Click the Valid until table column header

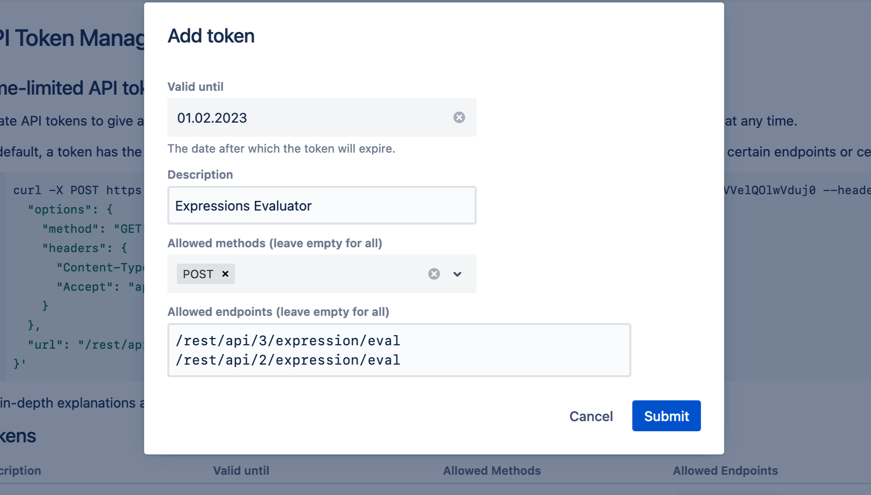point(241,470)
